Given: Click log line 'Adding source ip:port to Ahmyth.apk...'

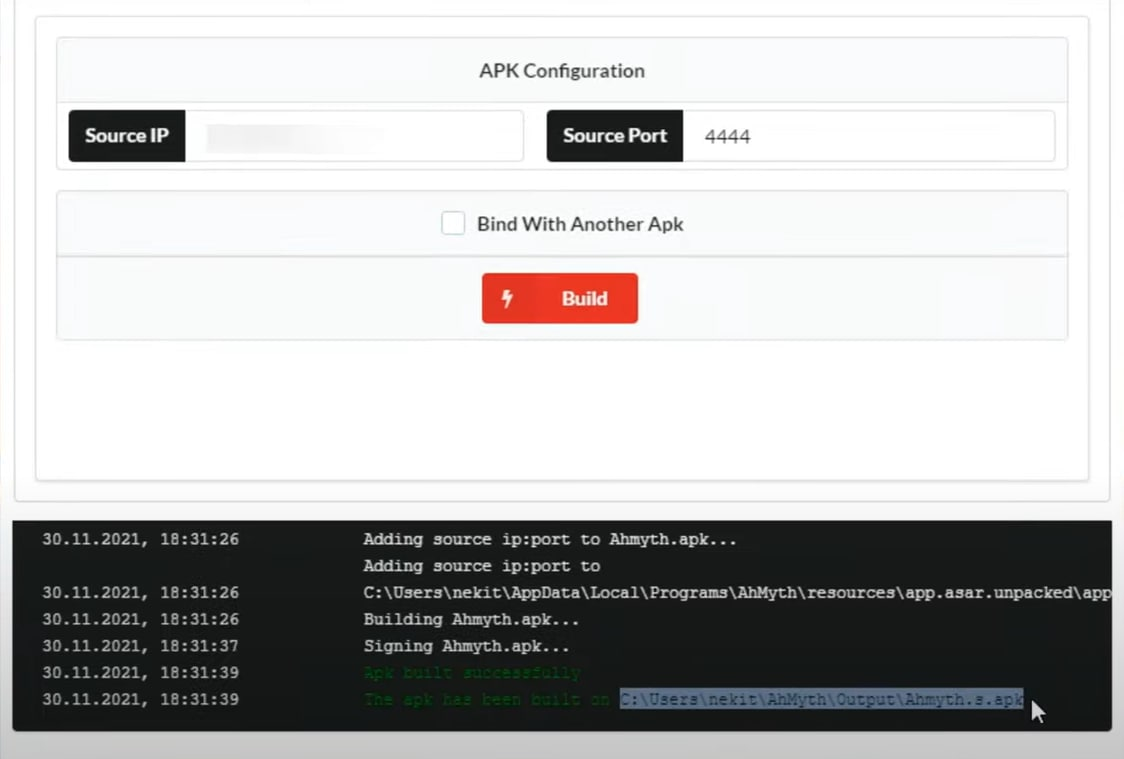Looking at the screenshot, I should pyautogui.click(x=550, y=539).
